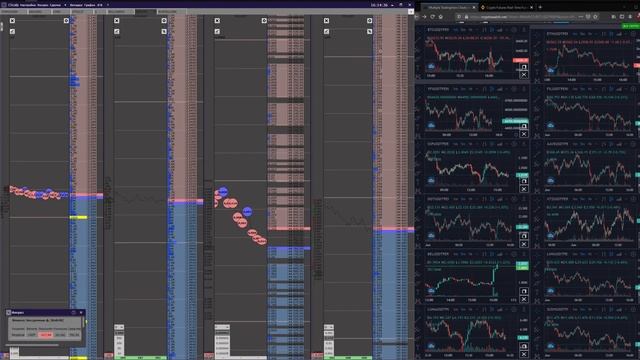The width and height of the screenshot is (640, 360).
Task: Open settings of the fourth order book panel
Action: pyautogui.click(x=369, y=20)
